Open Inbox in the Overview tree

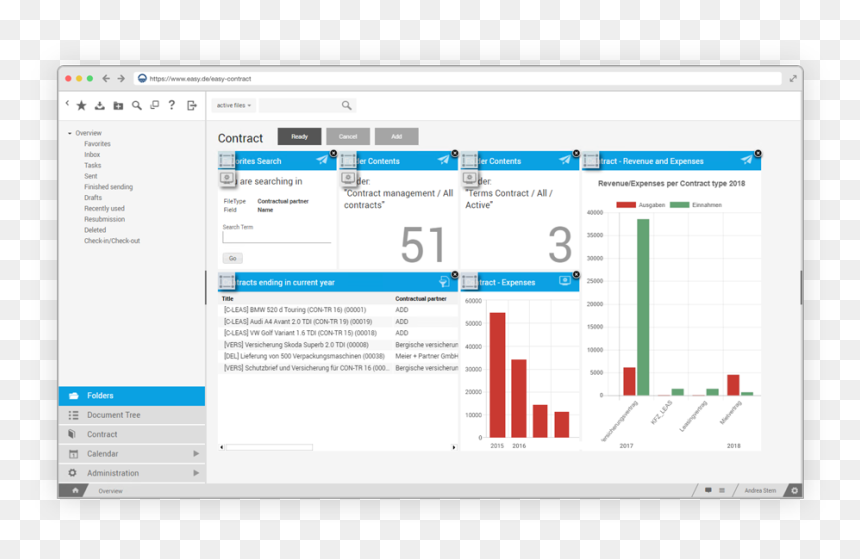pos(92,155)
